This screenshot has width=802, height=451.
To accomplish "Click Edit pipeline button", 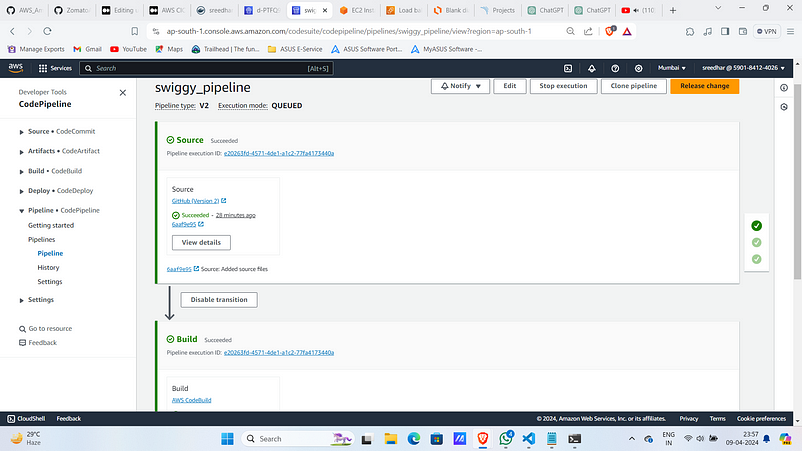I will pos(509,86).
